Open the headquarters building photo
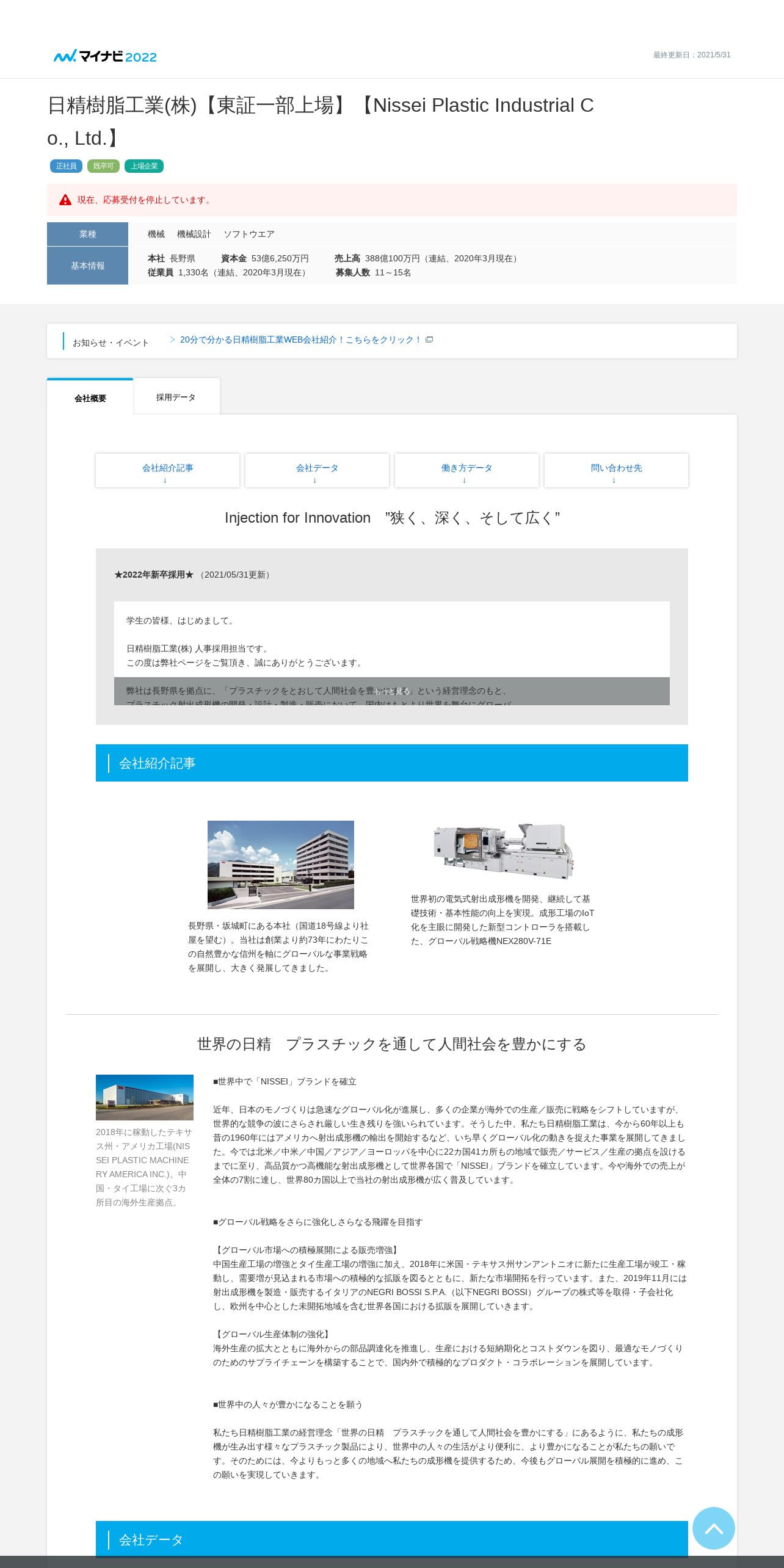 coord(281,865)
